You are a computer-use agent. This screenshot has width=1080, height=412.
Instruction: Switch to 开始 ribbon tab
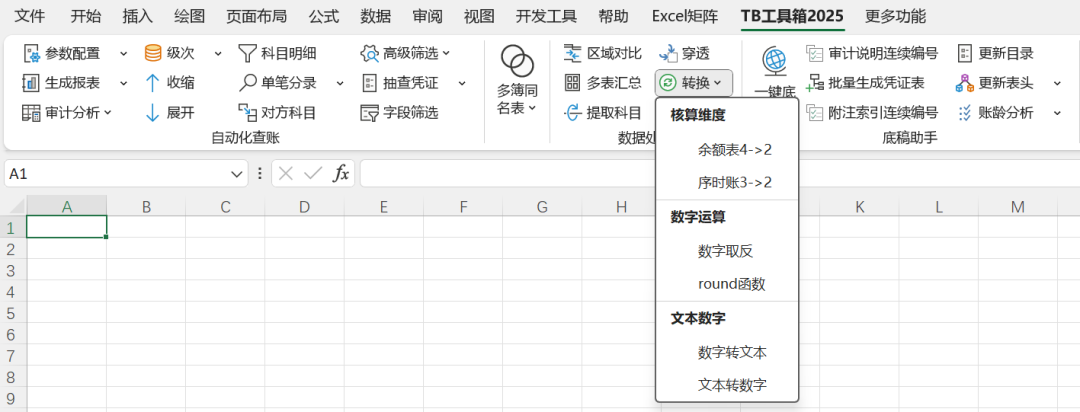[x=85, y=17]
